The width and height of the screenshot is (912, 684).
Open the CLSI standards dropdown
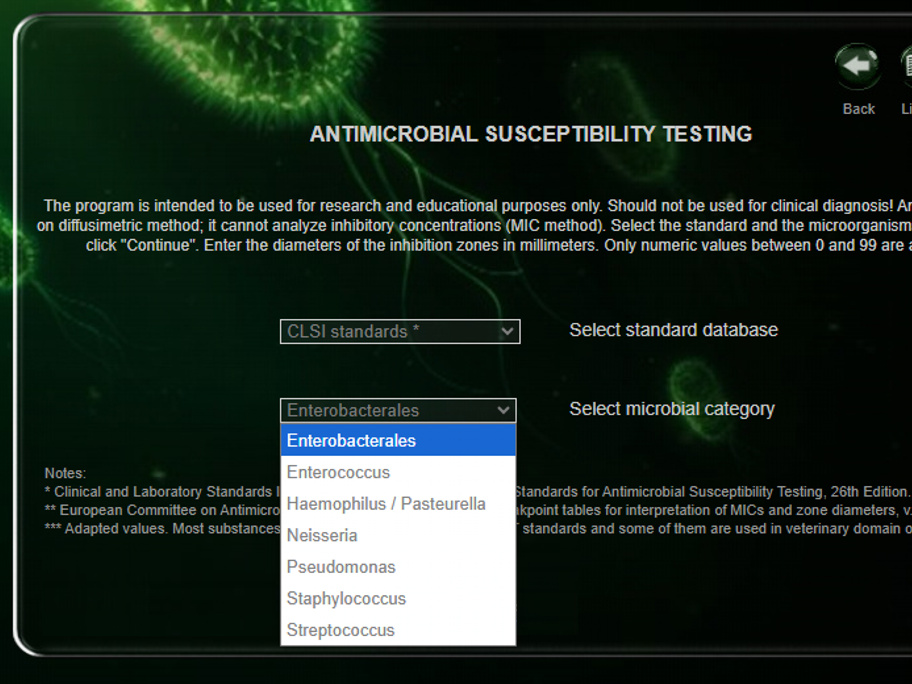400,331
